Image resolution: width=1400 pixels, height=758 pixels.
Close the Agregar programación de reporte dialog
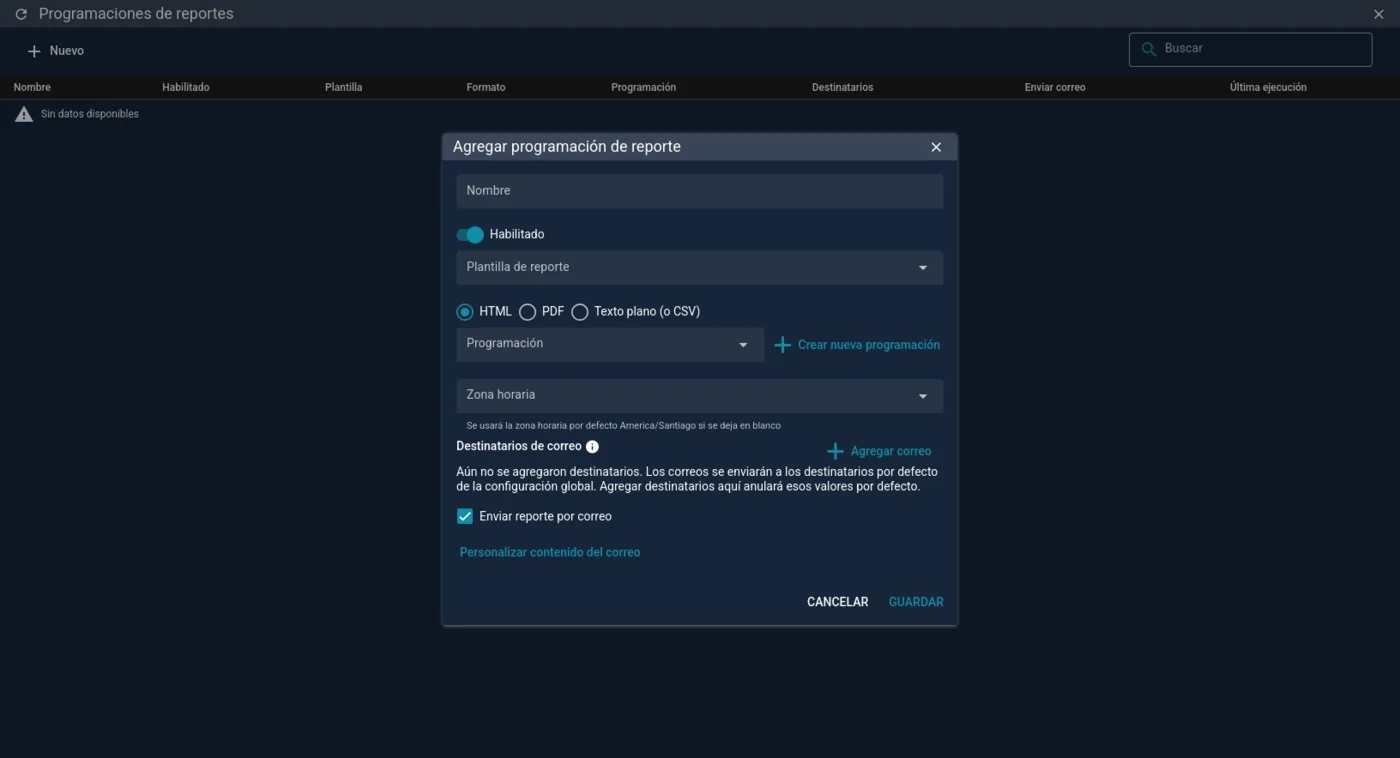(936, 147)
